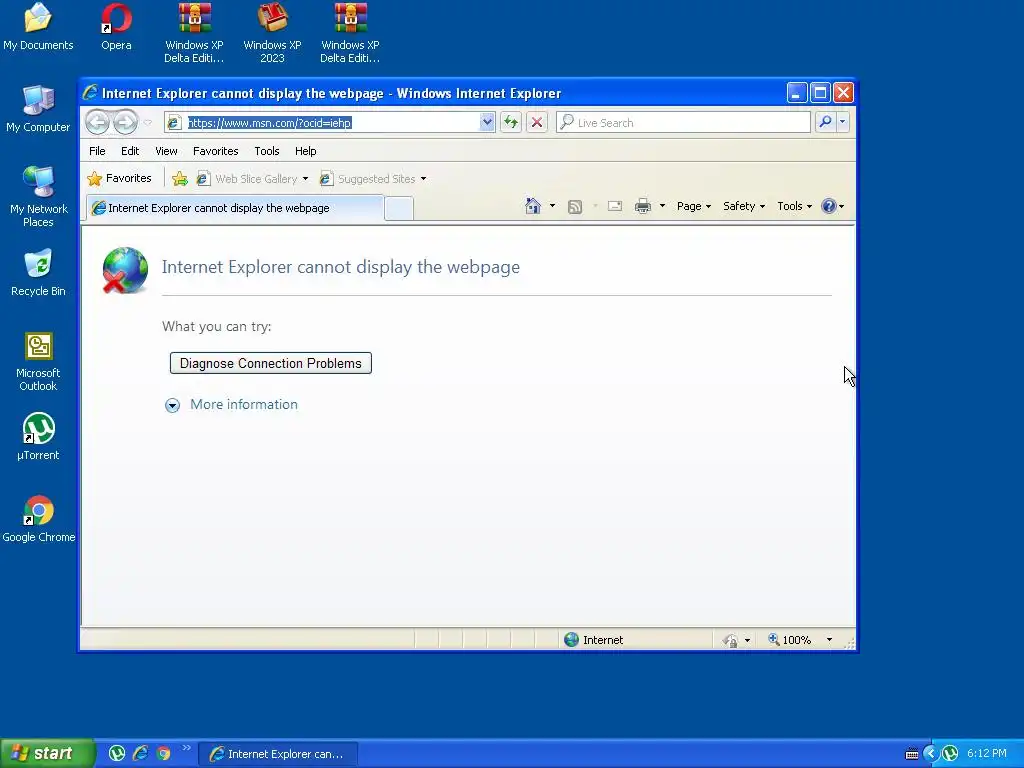Expand Quick Launch overflow chevron

point(187,748)
